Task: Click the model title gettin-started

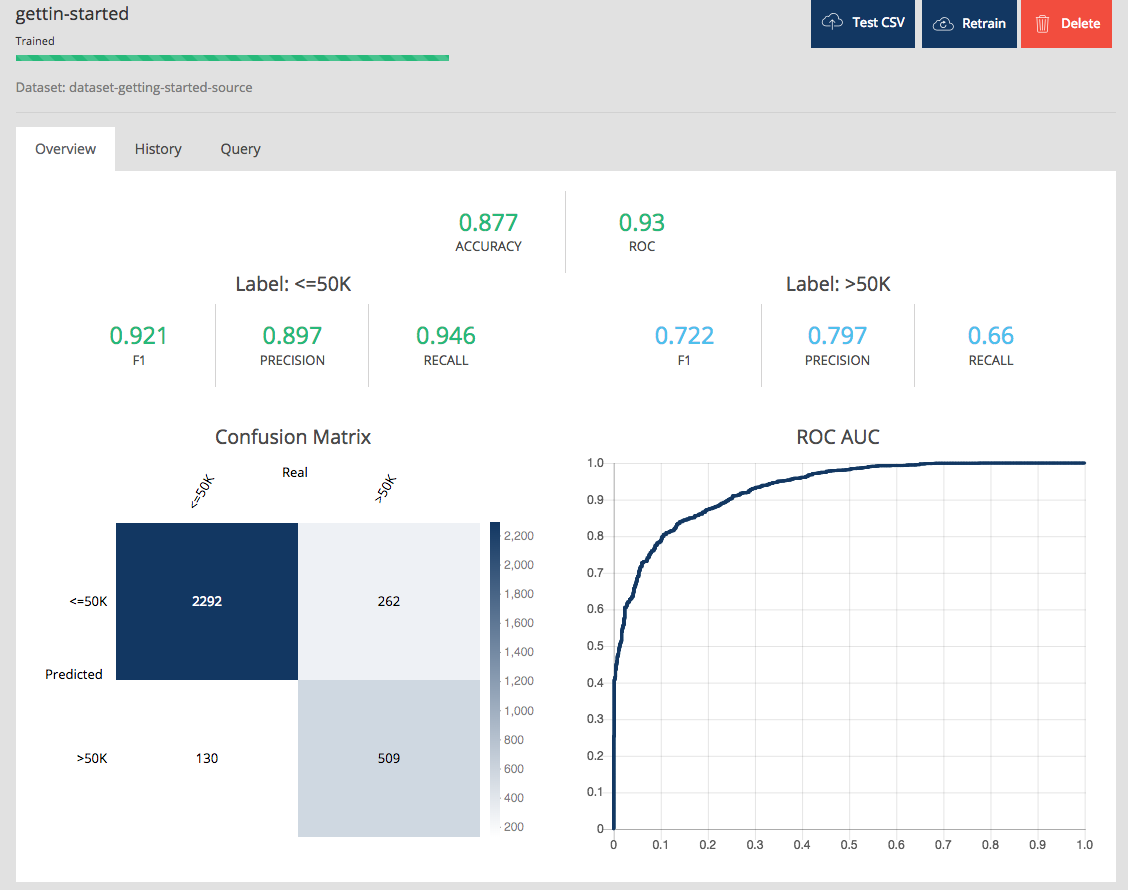Action: click(72, 14)
